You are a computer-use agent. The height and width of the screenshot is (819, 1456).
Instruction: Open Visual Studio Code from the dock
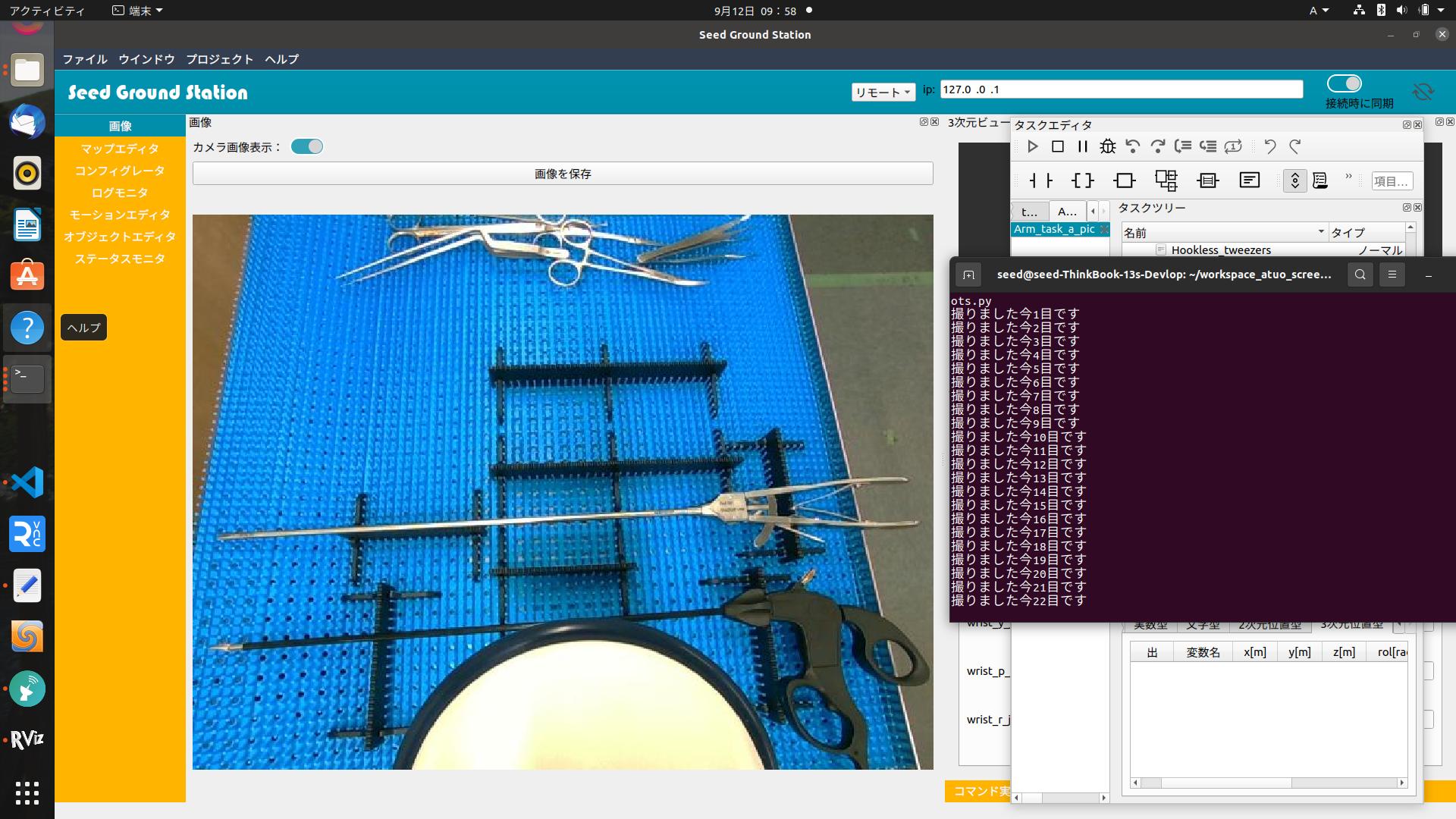click(x=27, y=482)
